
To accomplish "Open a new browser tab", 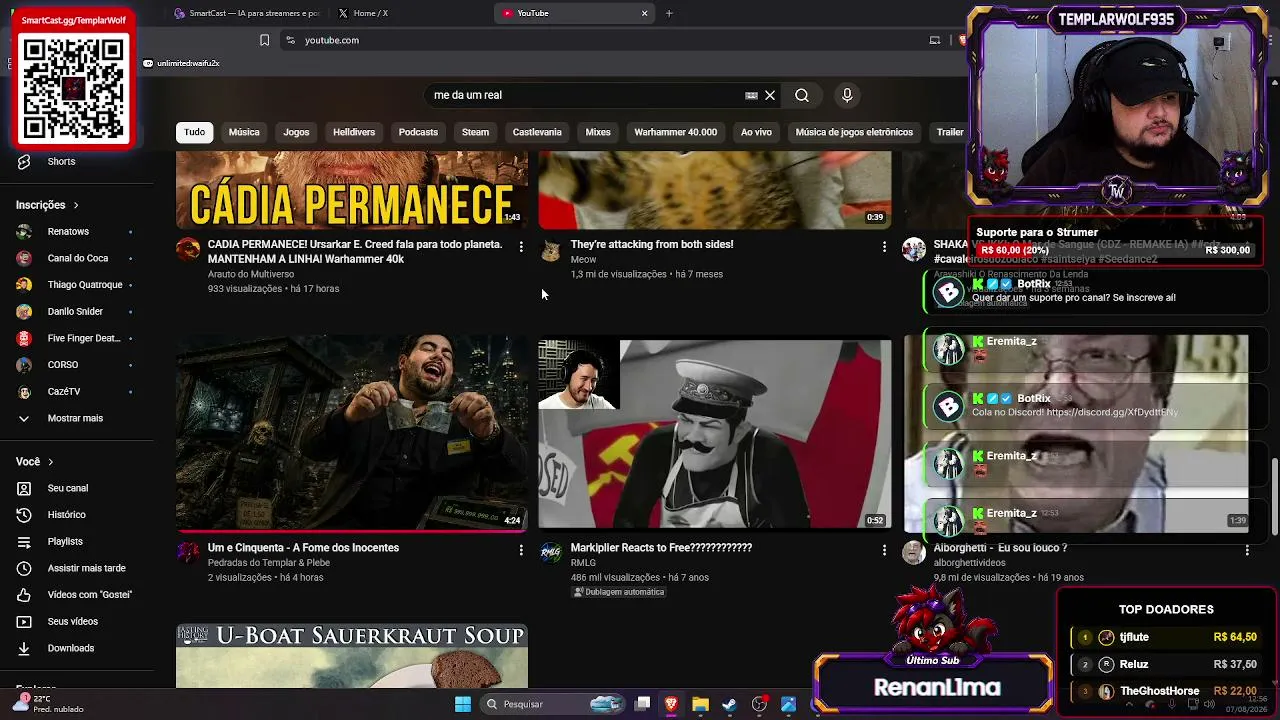I will [x=669, y=13].
